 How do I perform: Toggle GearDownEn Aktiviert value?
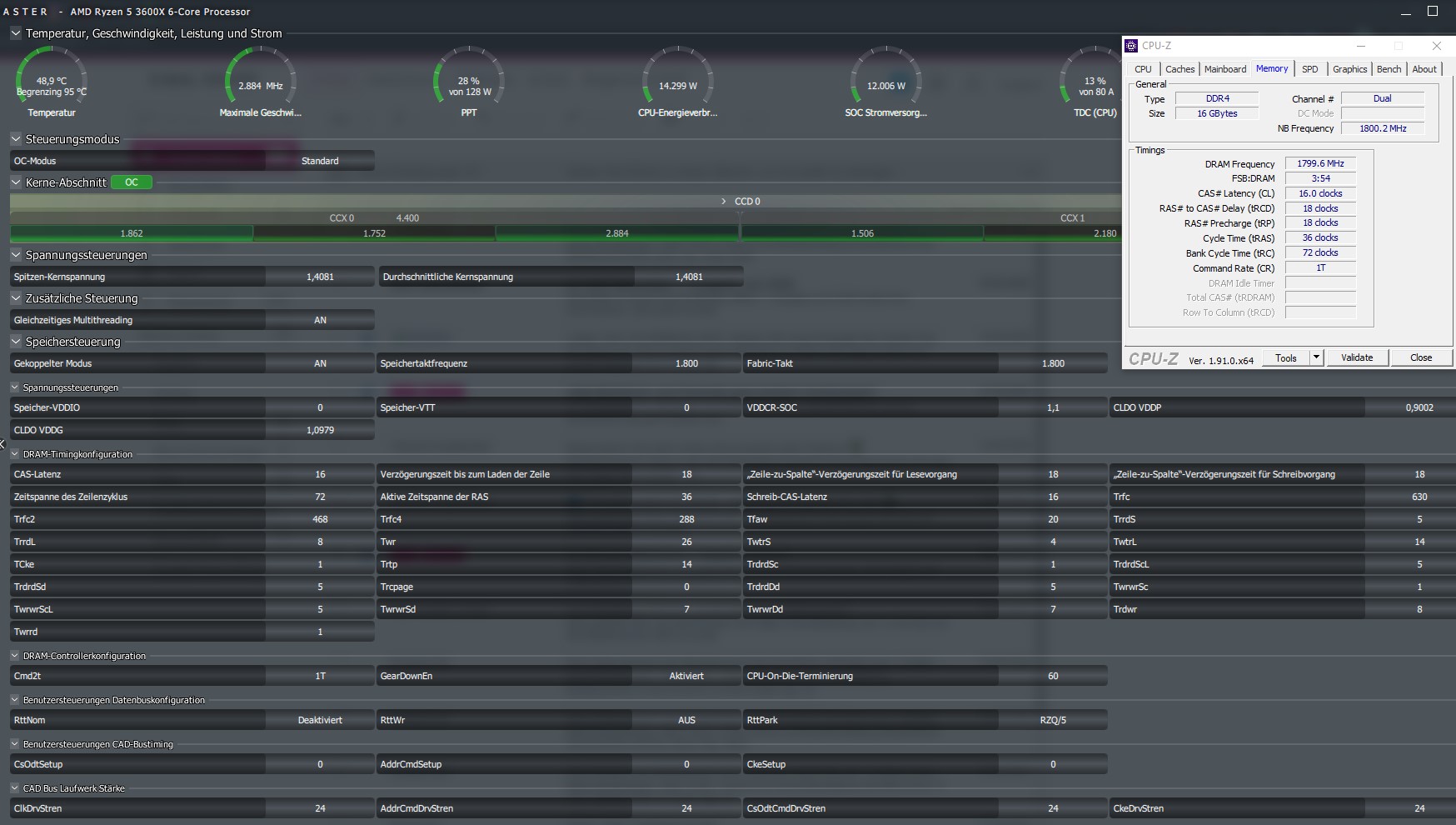[x=686, y=676]
